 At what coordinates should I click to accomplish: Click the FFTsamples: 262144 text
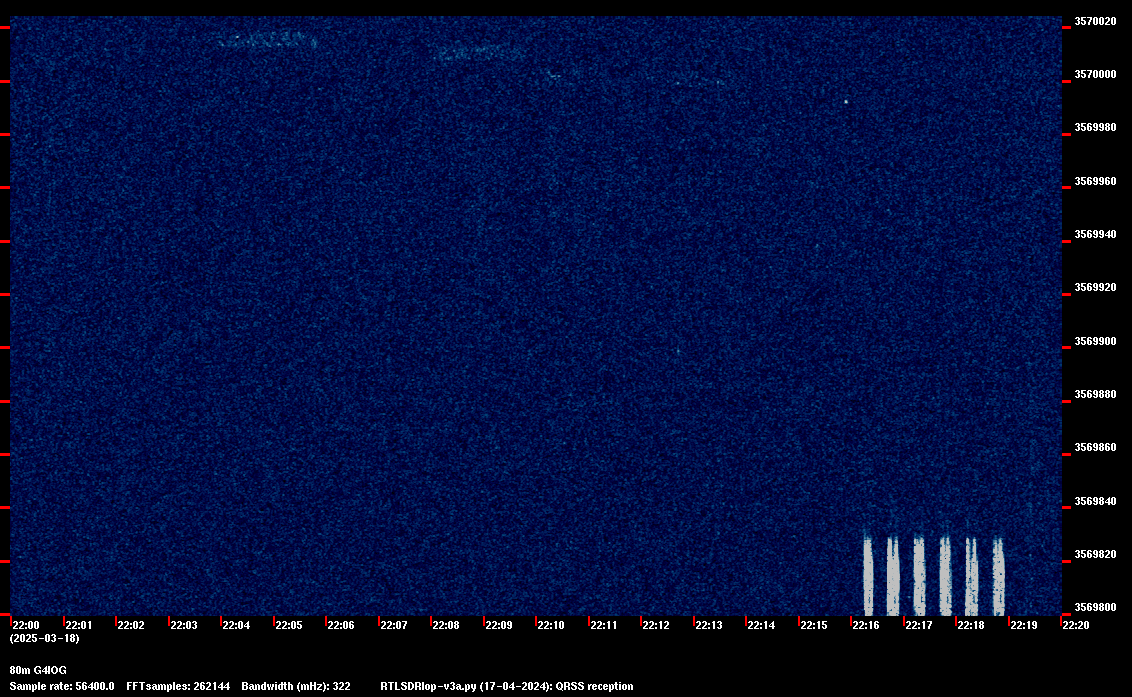coord(178,686)
